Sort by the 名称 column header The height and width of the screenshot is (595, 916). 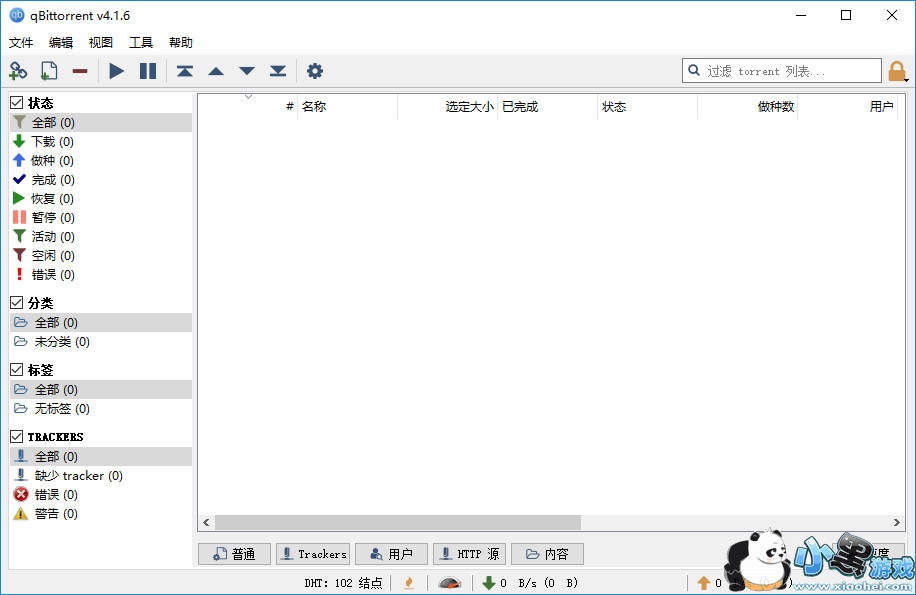pos(348,107)
